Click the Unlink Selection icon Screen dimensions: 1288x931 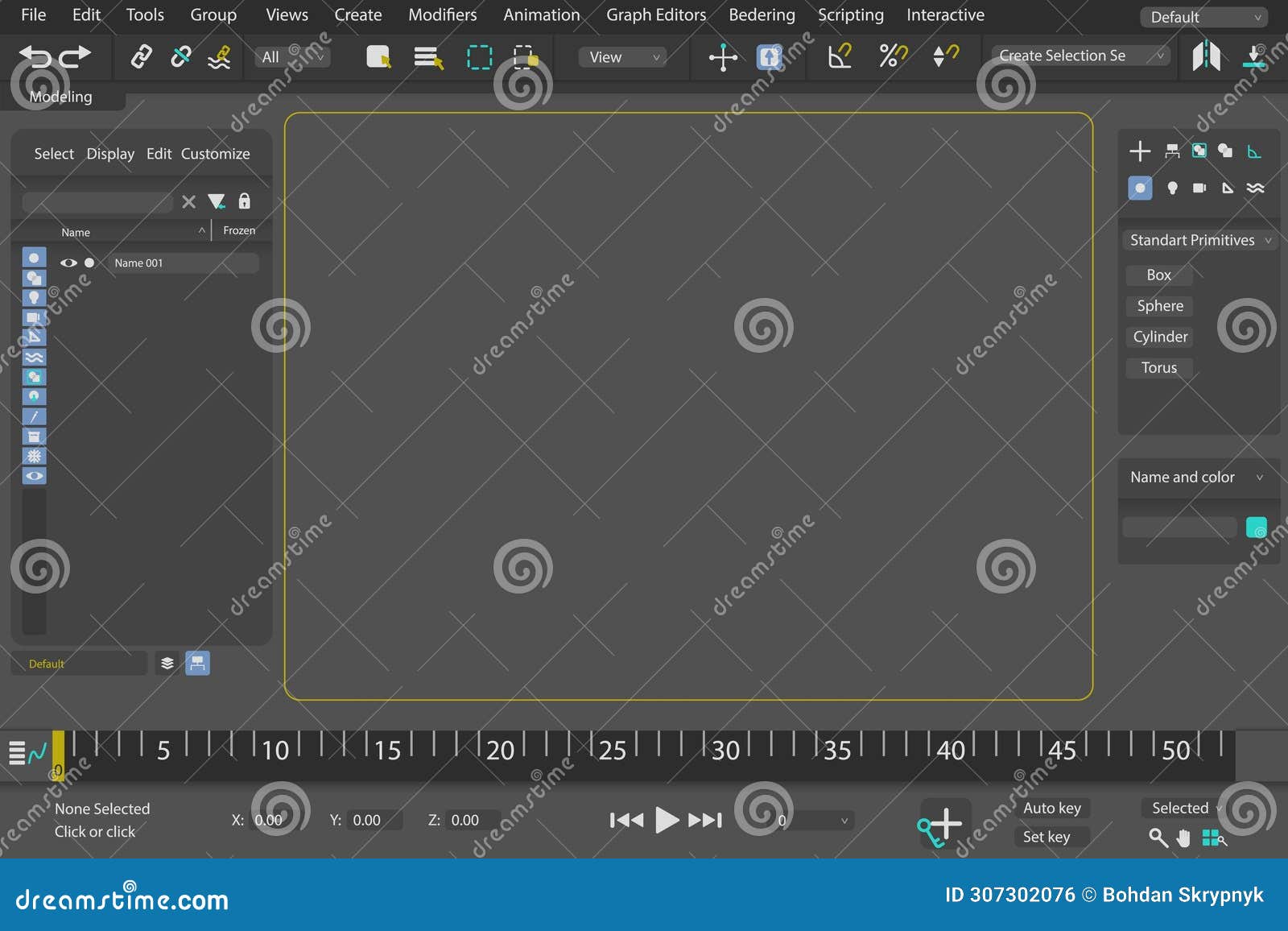(180, 56)
